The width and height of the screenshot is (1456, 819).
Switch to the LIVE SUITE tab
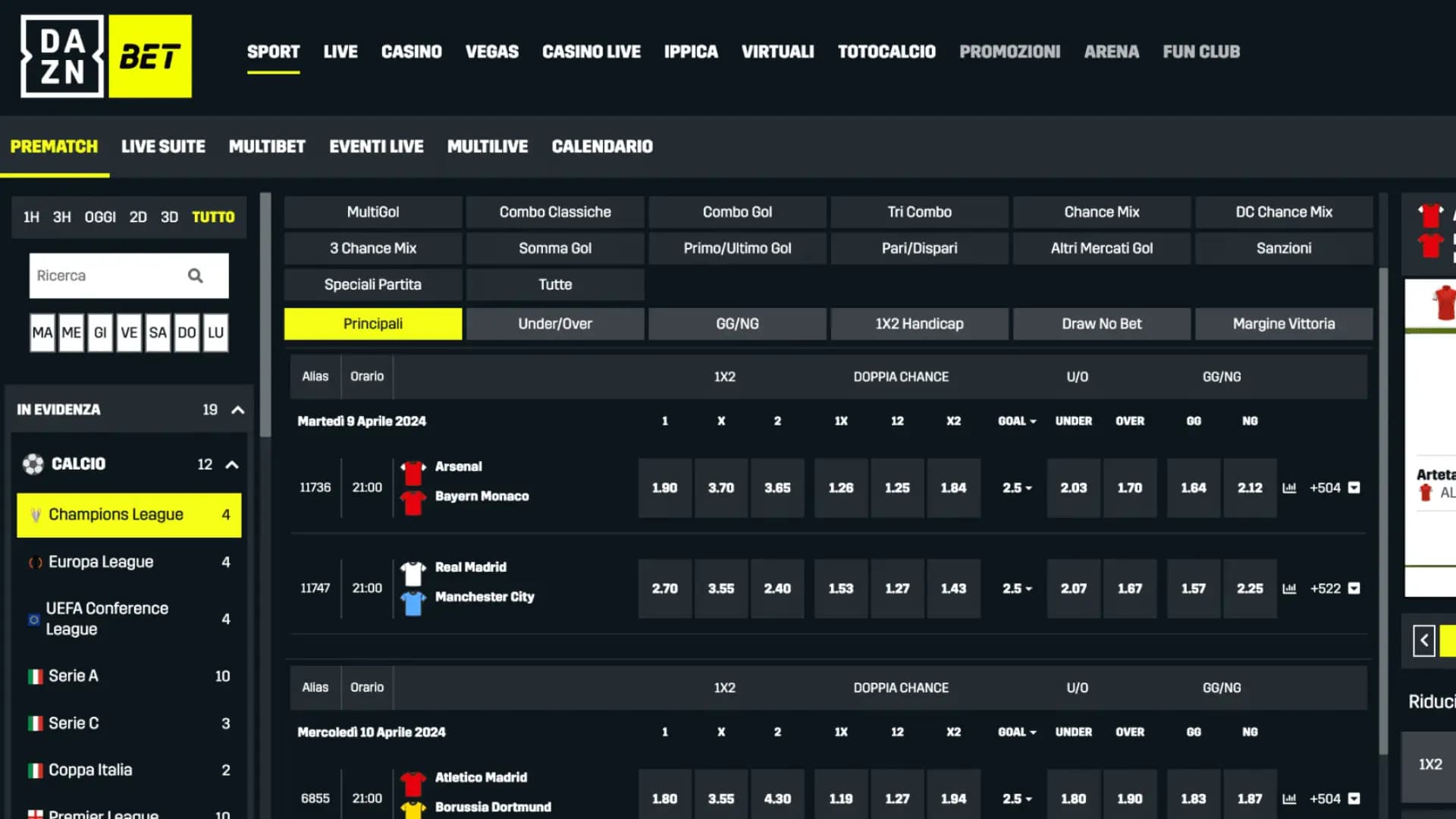pos(163,146)
